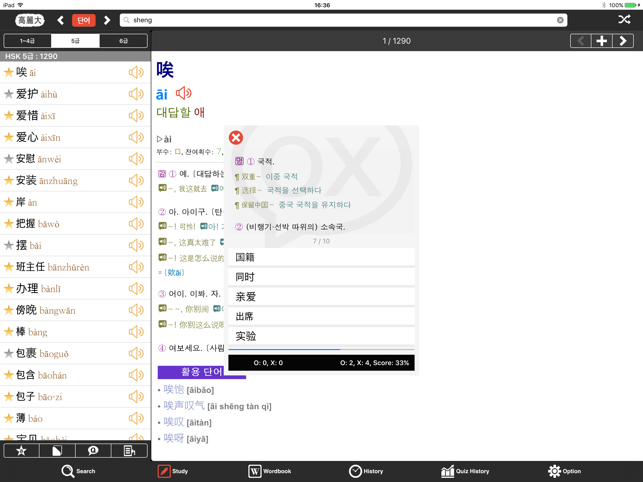
Task: Toggle the favorite star for 摆 bǎi
Action: [9, 246]
